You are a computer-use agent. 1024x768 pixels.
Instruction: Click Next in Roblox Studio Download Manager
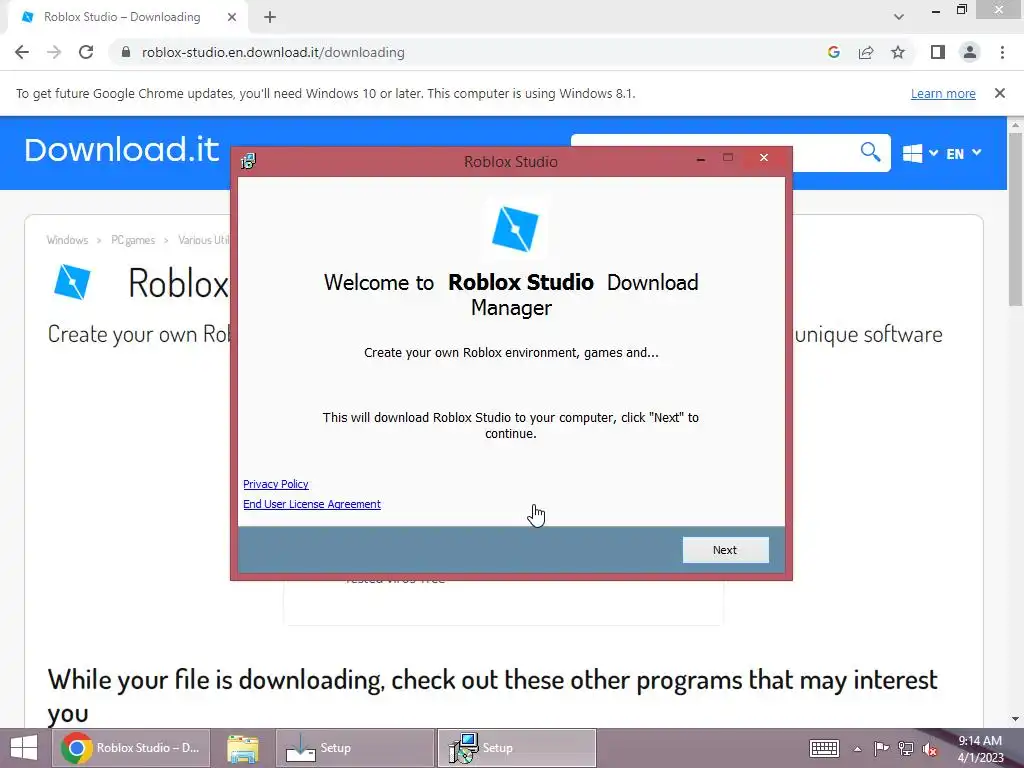click(725, 550)
